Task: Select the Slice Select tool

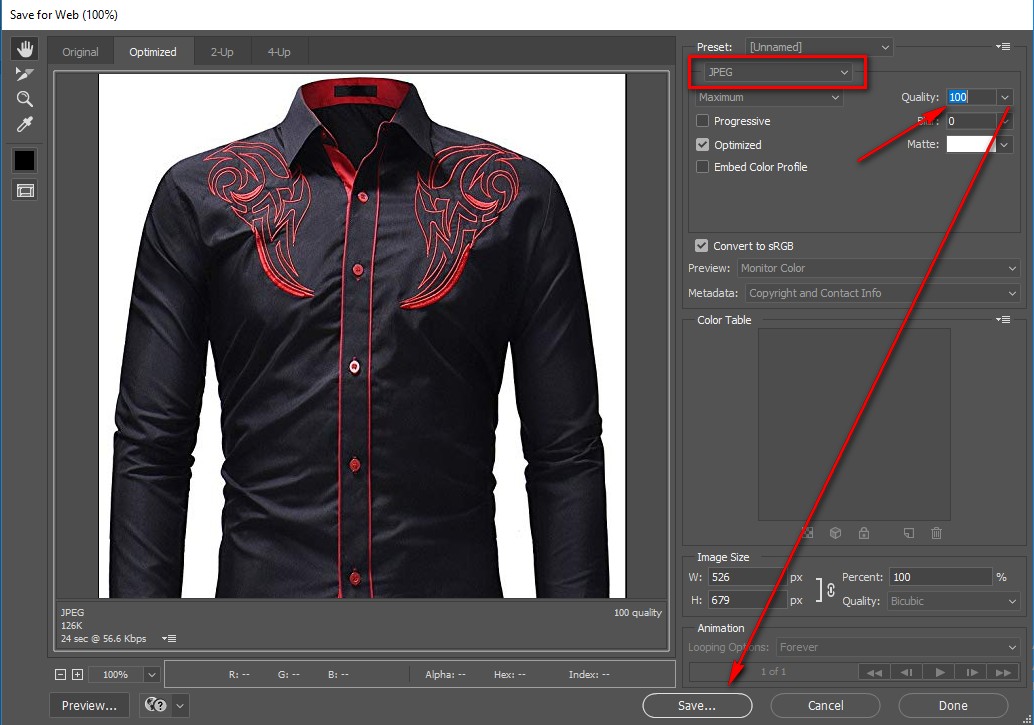Action: pyautogui.click(x=25, y=74)
